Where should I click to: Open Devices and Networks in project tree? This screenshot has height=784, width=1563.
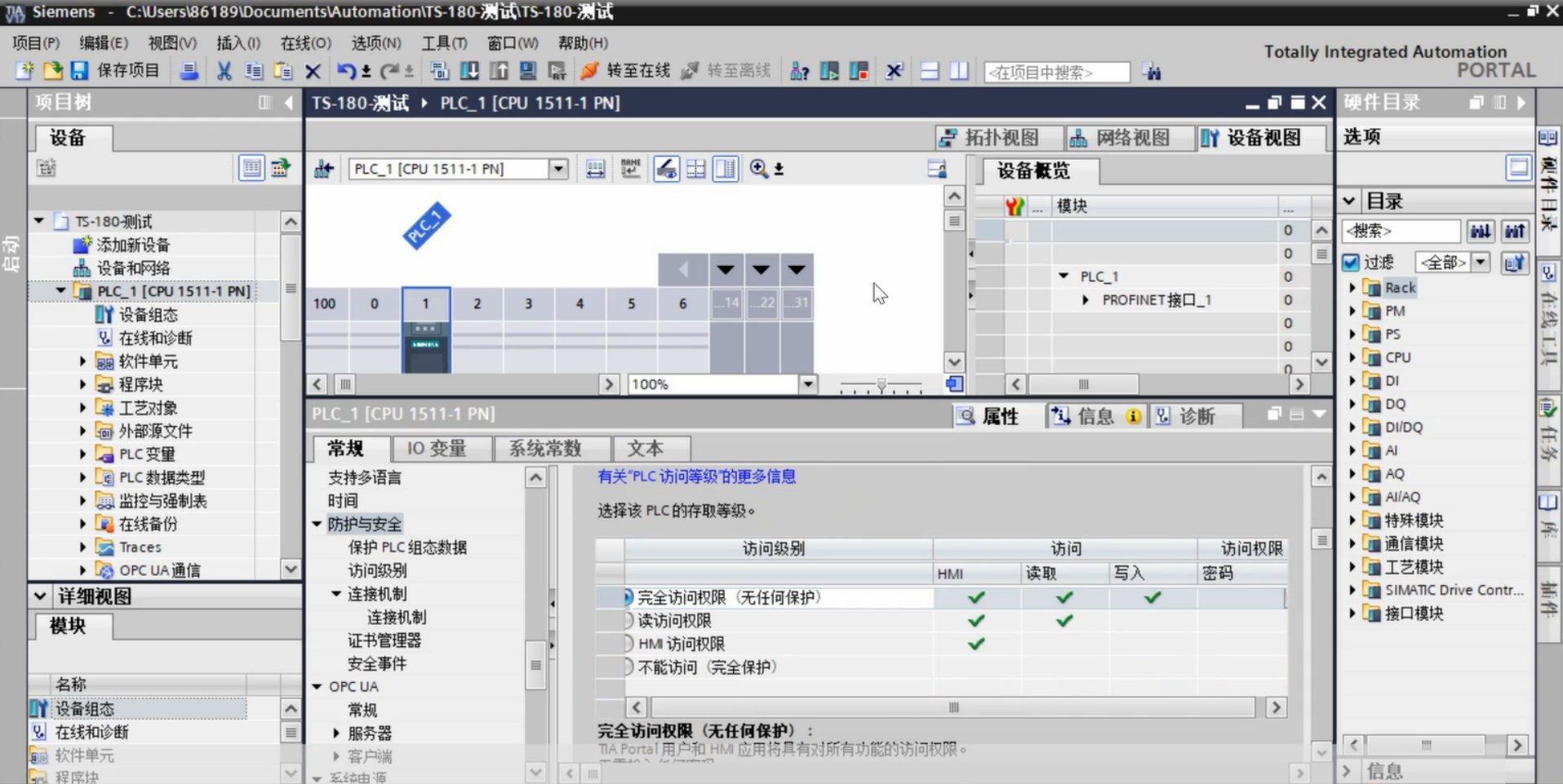click(x=133, y=268)
